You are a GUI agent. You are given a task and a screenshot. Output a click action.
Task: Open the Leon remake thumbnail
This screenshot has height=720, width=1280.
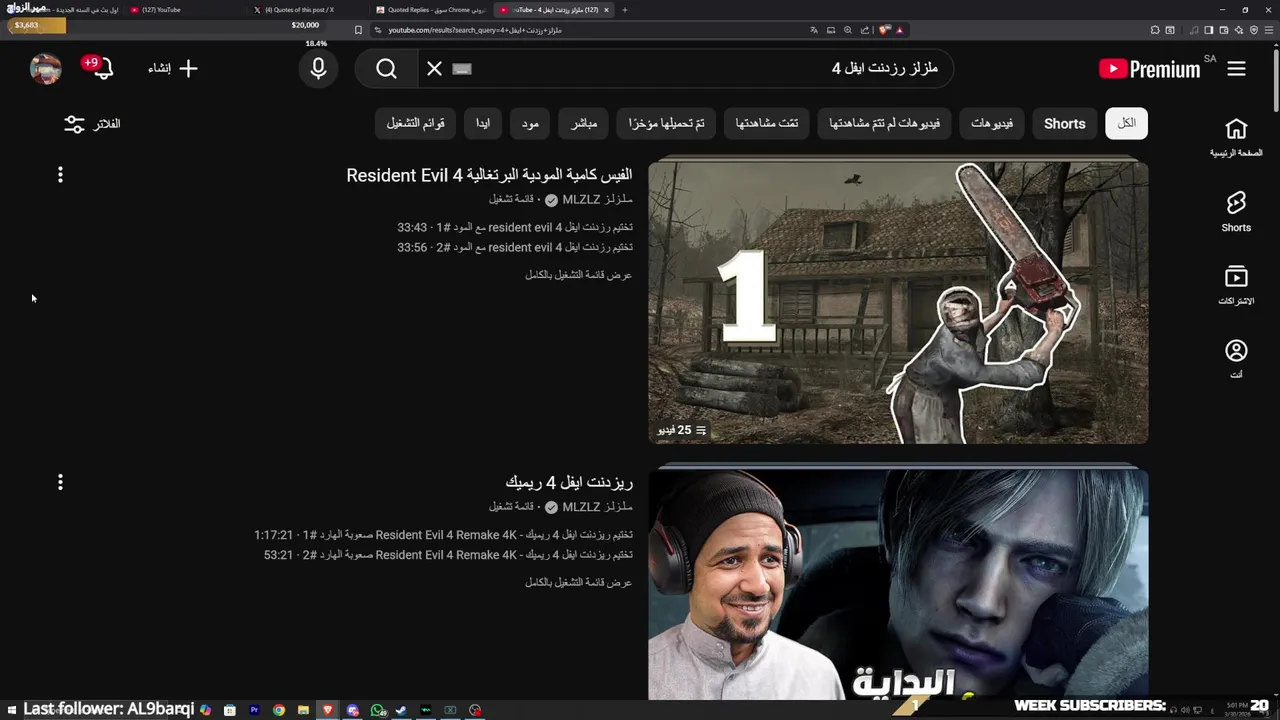[898, 584]
